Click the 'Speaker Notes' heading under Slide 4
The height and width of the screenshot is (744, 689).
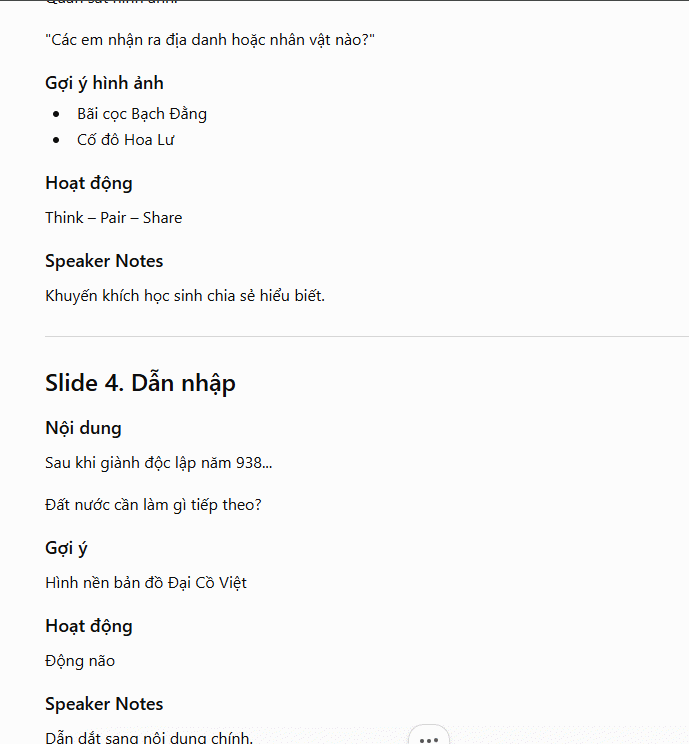click(104, 704)
